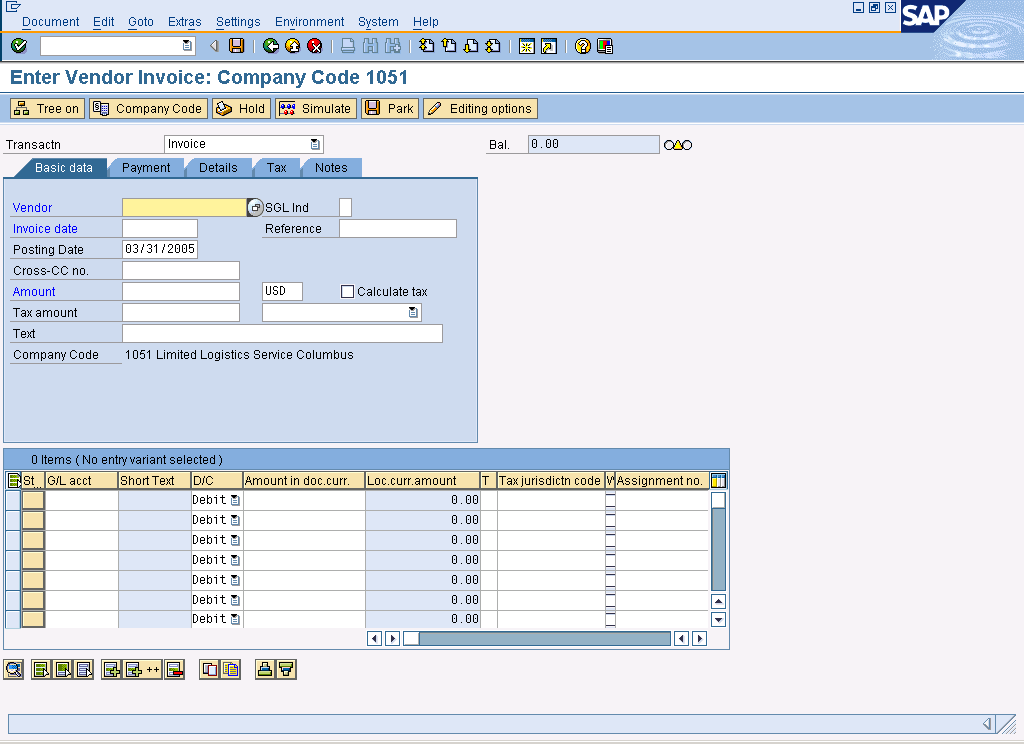This screenshot has height=744, width=1024.
Task: Click the Paste line icon below the table
Action: tap(230, 670)
